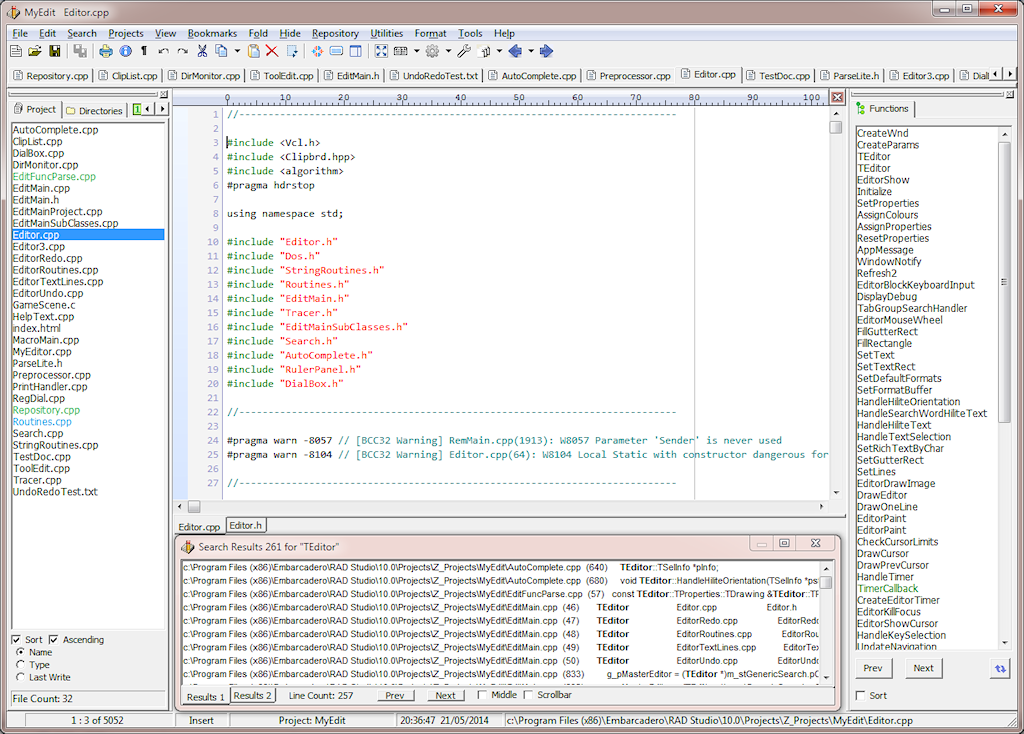
Task: Click the green icon beside Directories tab
Action: coord(137,109)
